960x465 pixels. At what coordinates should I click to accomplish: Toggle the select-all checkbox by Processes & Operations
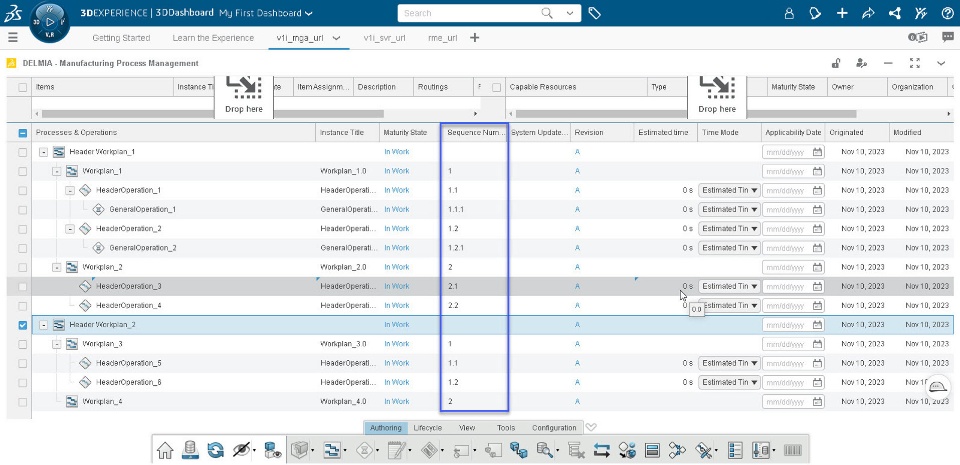(23, 133)
